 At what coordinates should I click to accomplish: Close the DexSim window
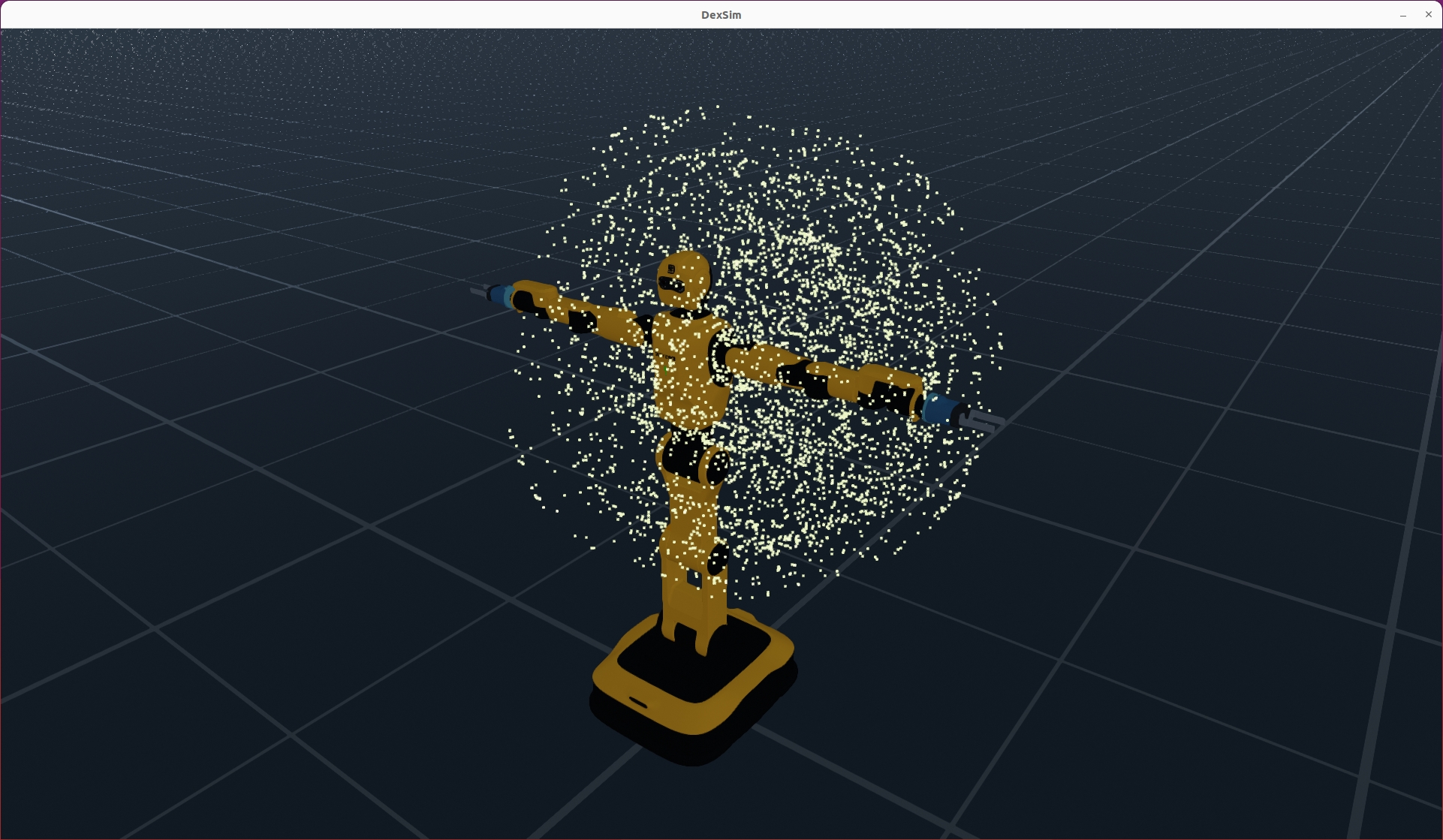coord(1428,14)
